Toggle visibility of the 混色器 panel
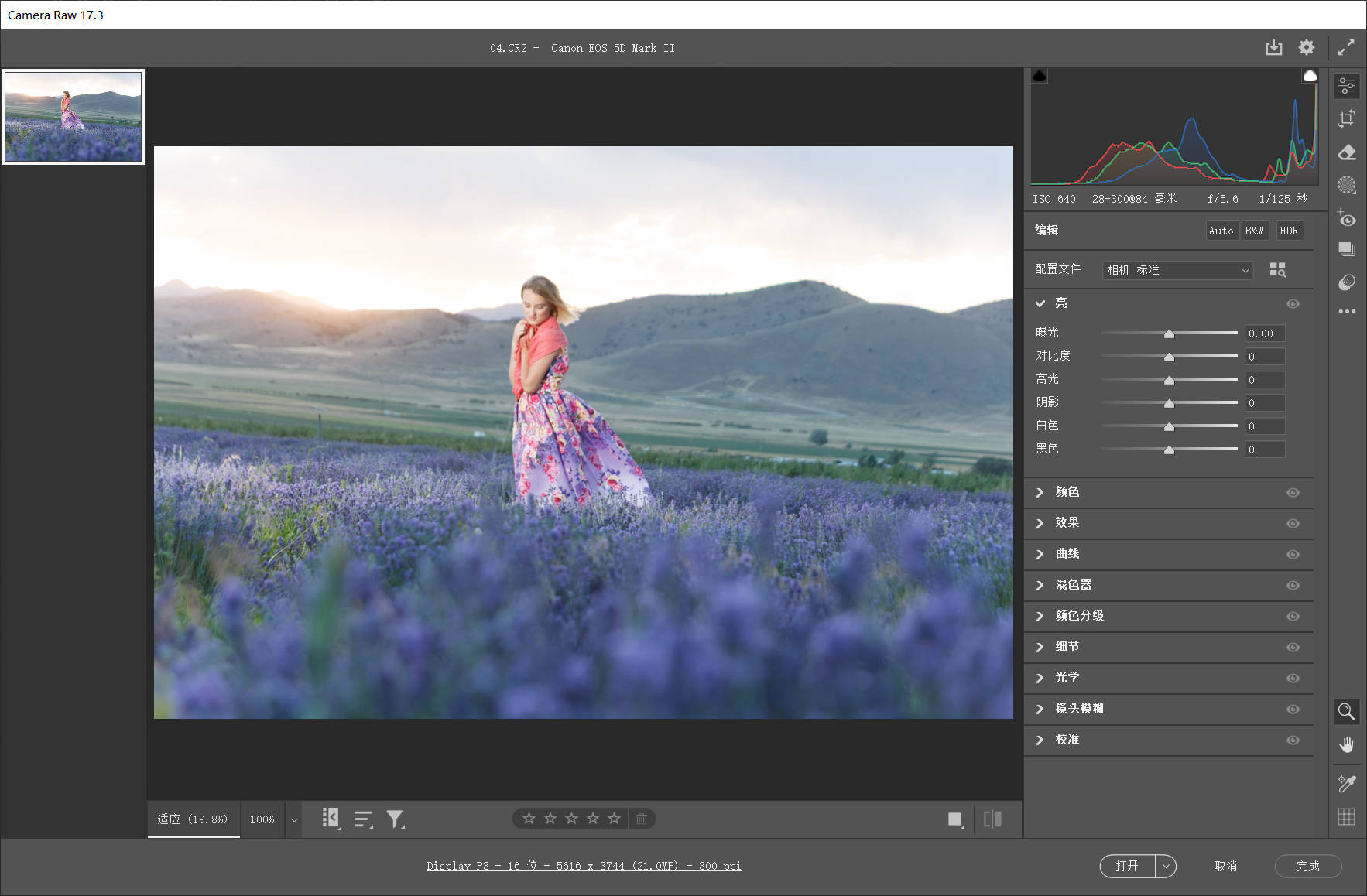The image size is (1367, 896). click(1293, 586)
